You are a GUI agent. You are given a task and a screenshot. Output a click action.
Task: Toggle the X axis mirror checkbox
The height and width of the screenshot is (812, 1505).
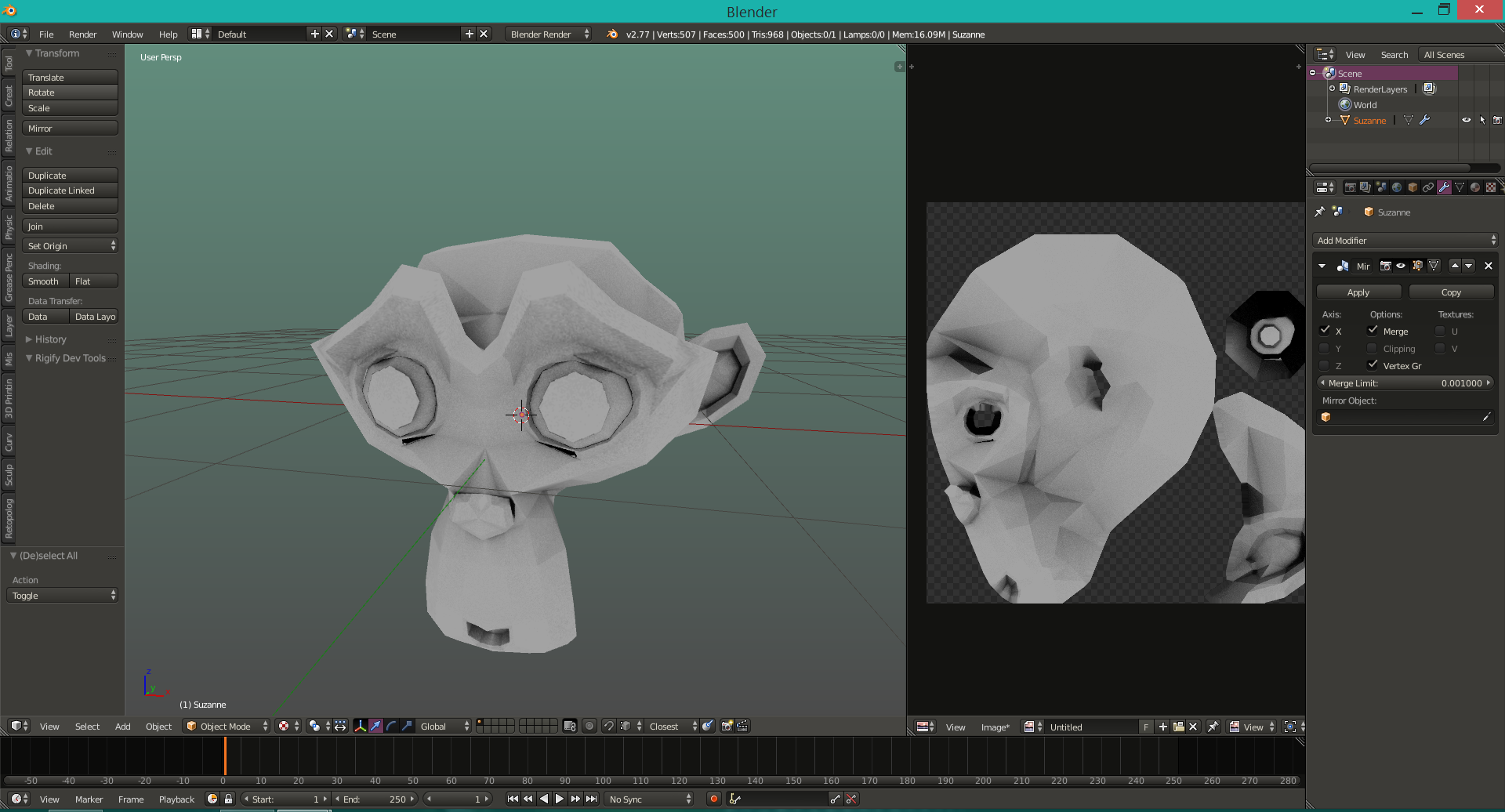point(1325,331)
